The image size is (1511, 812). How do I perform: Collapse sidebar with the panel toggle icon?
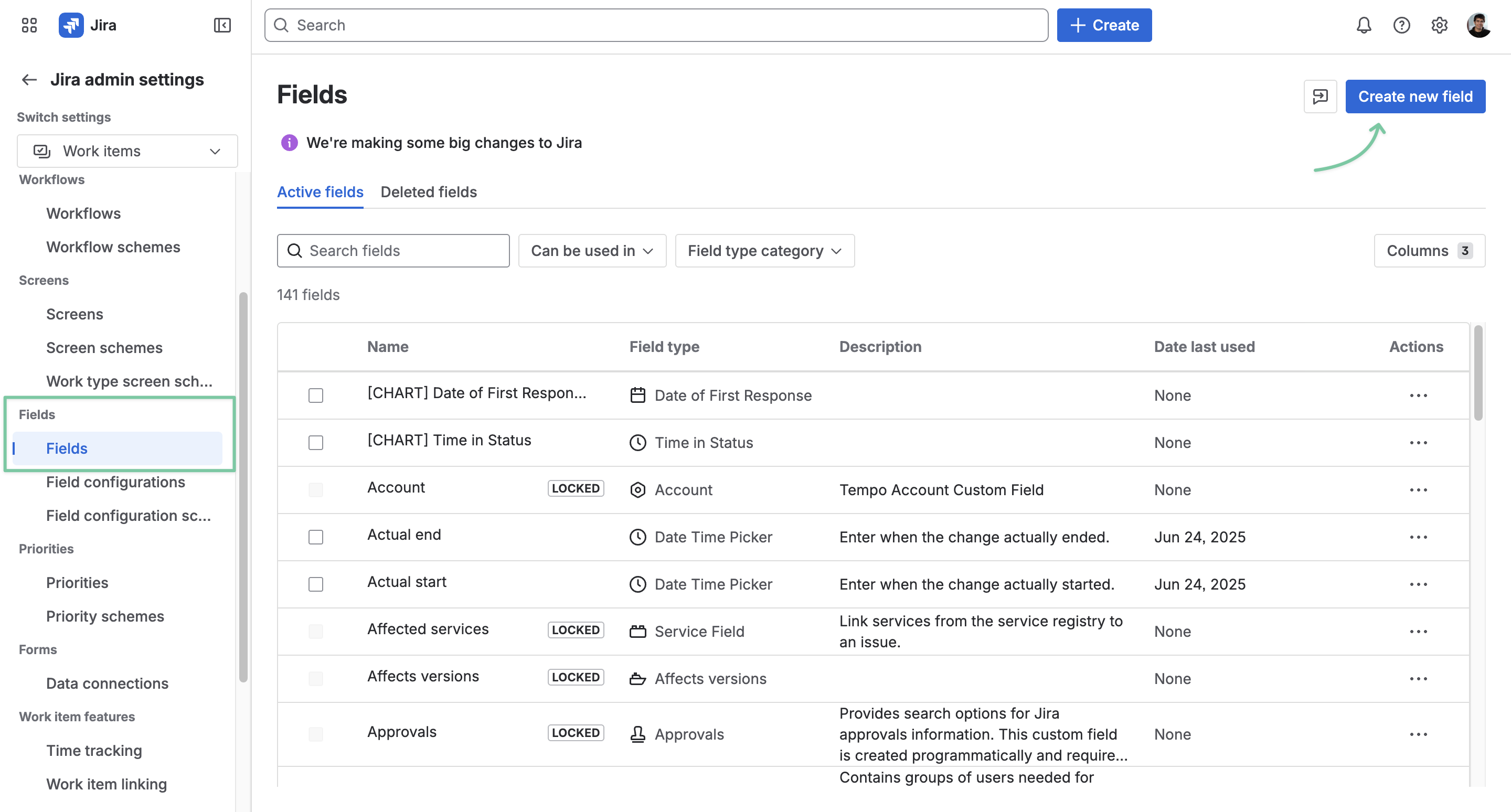tap(222, 25)
